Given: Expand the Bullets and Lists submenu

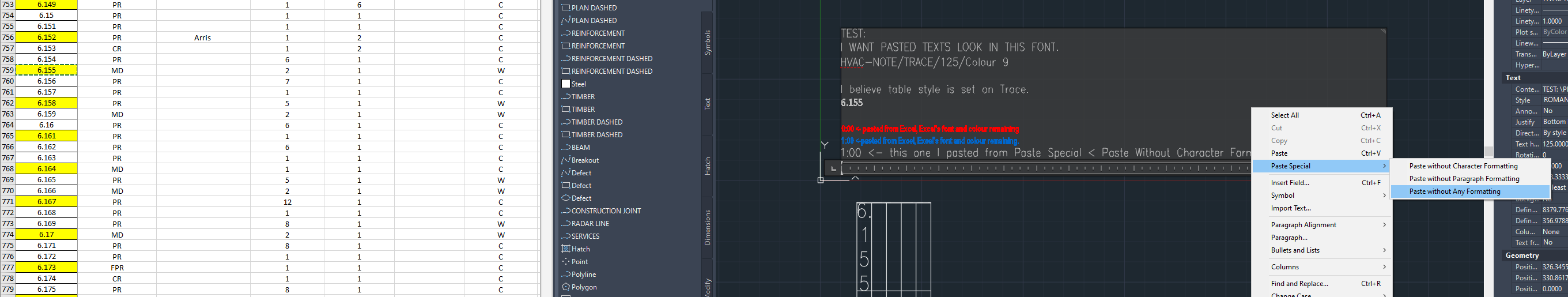Looking at the screenshot, I should (x=1321, y=251).
